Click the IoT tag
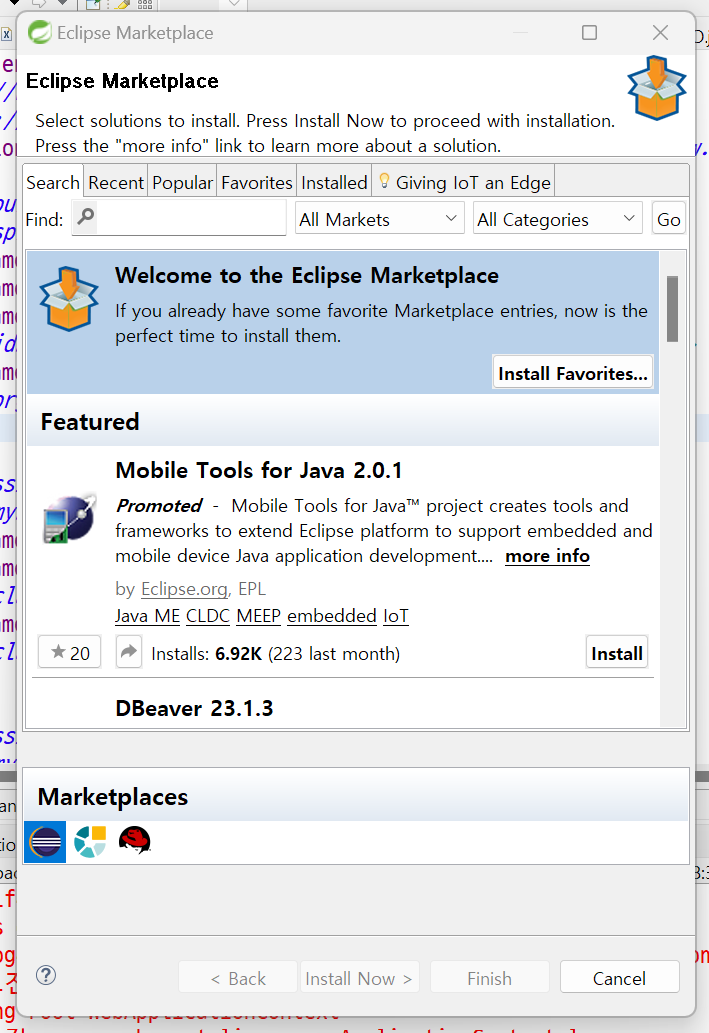Screen dimensions: 709x1033 (x=395, y=615)
